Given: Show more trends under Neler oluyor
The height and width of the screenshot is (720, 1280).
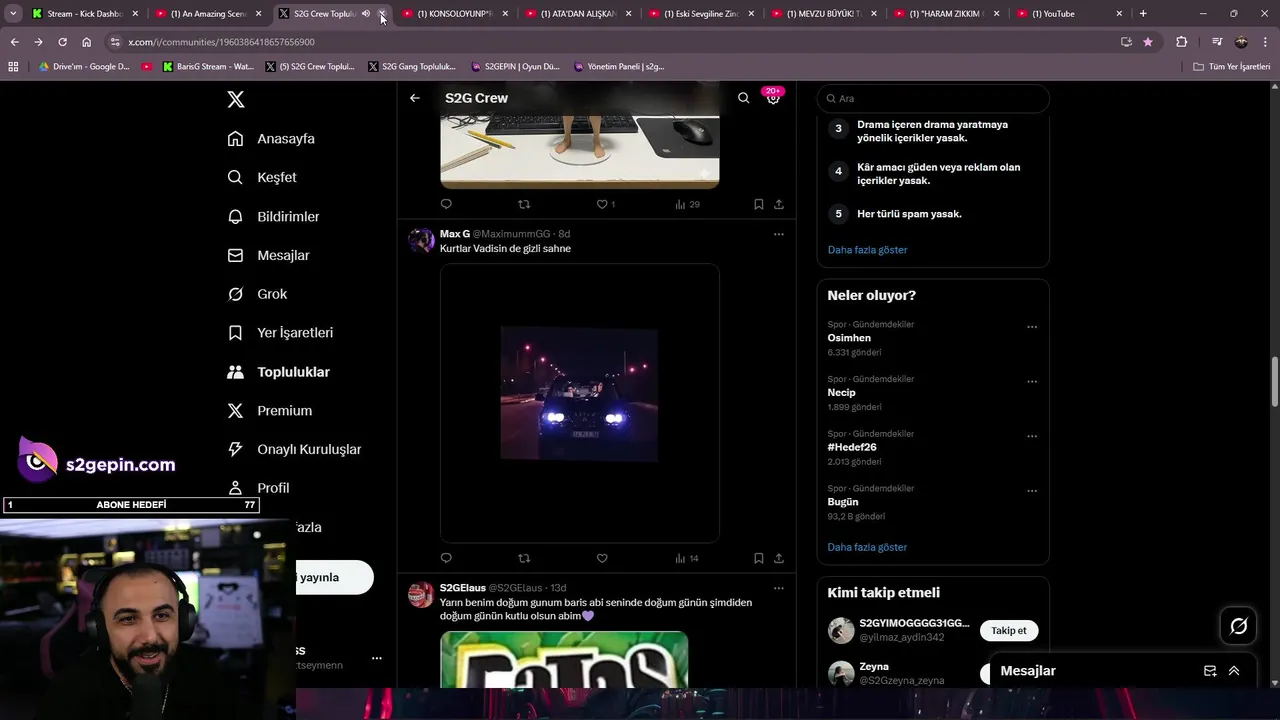Looking at the screenshot, I should [x=867, y=547].
